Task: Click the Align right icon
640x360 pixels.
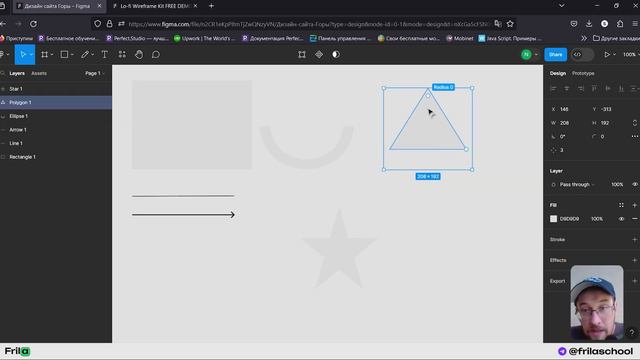Action: [580, 89]
